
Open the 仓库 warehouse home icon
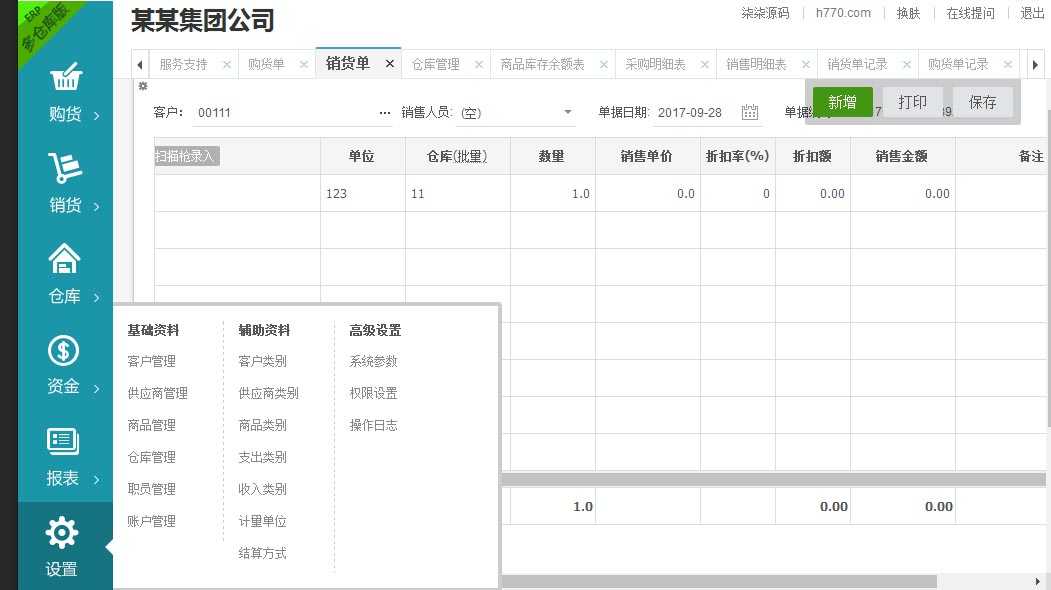(64, 258)
